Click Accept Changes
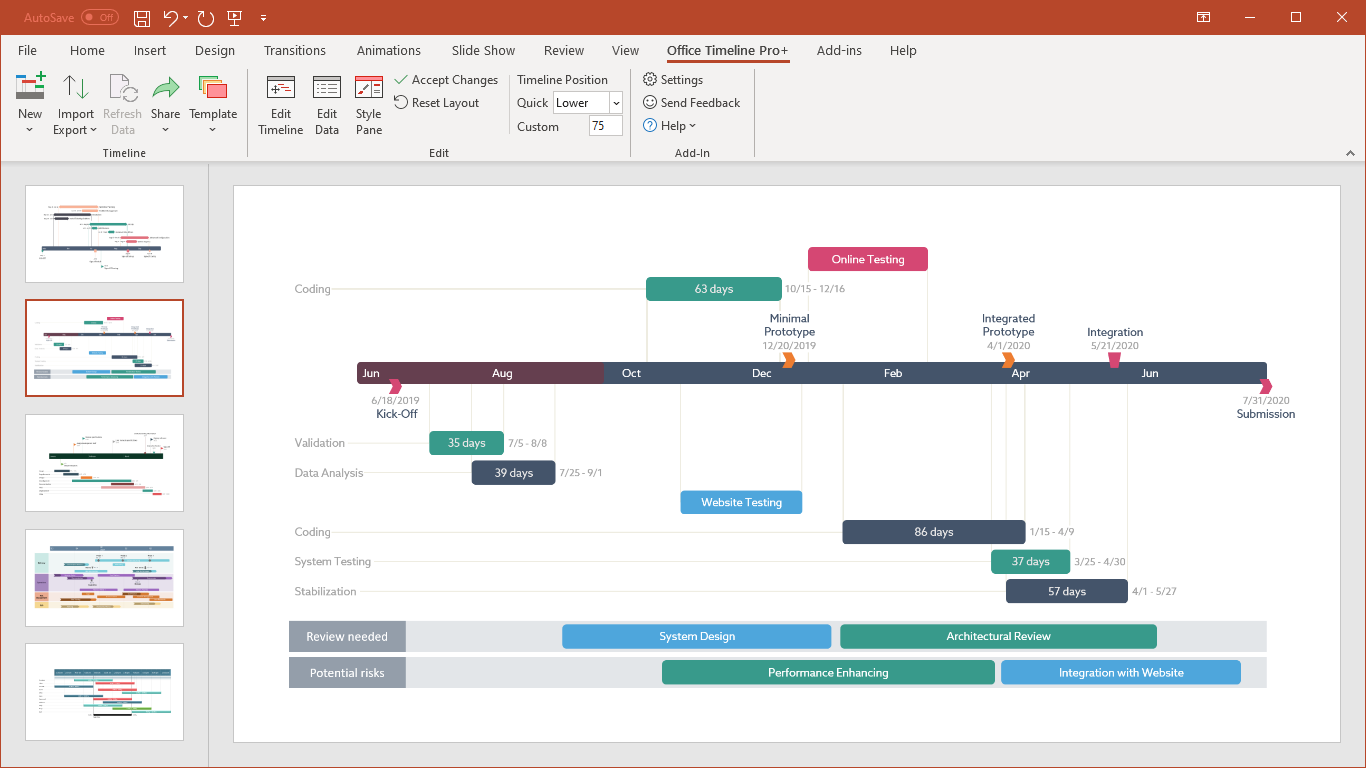This screenshot has height=768, width=1366. (447, 79)
